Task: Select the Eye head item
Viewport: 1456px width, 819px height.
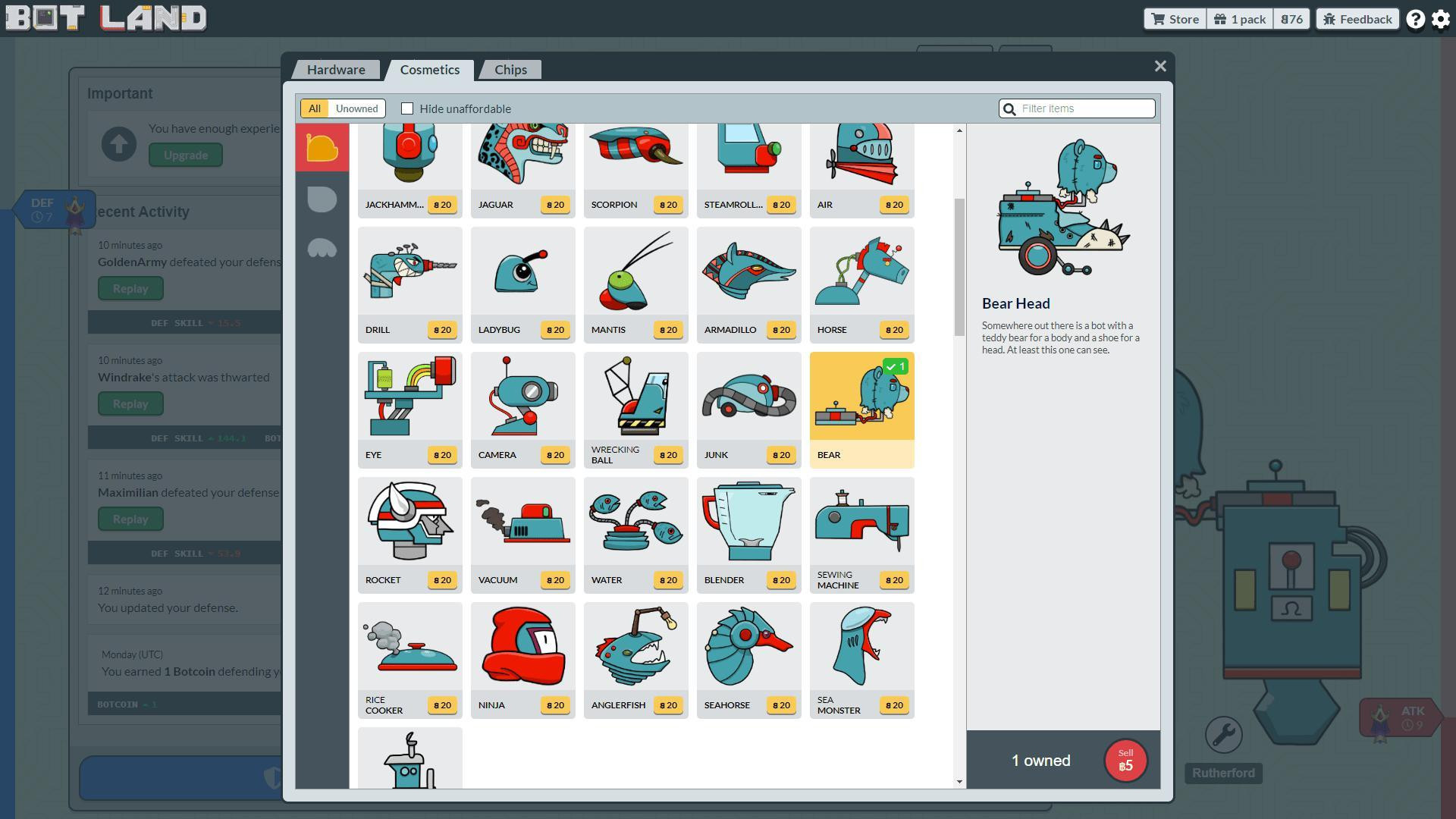Action: click(409, 410)
